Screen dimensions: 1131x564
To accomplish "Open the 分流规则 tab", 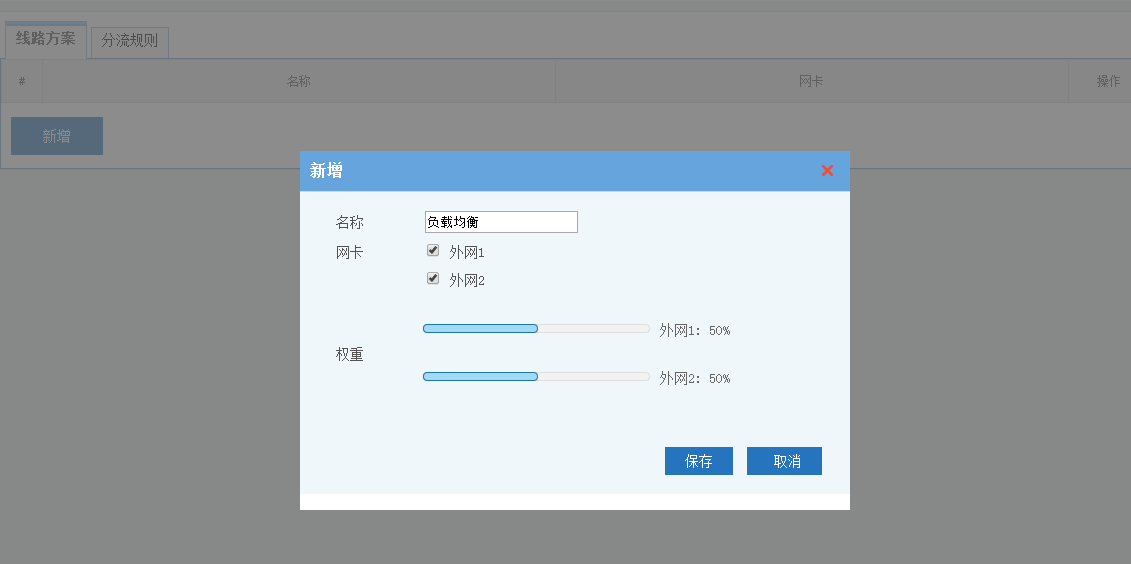I will coord(130,42).
